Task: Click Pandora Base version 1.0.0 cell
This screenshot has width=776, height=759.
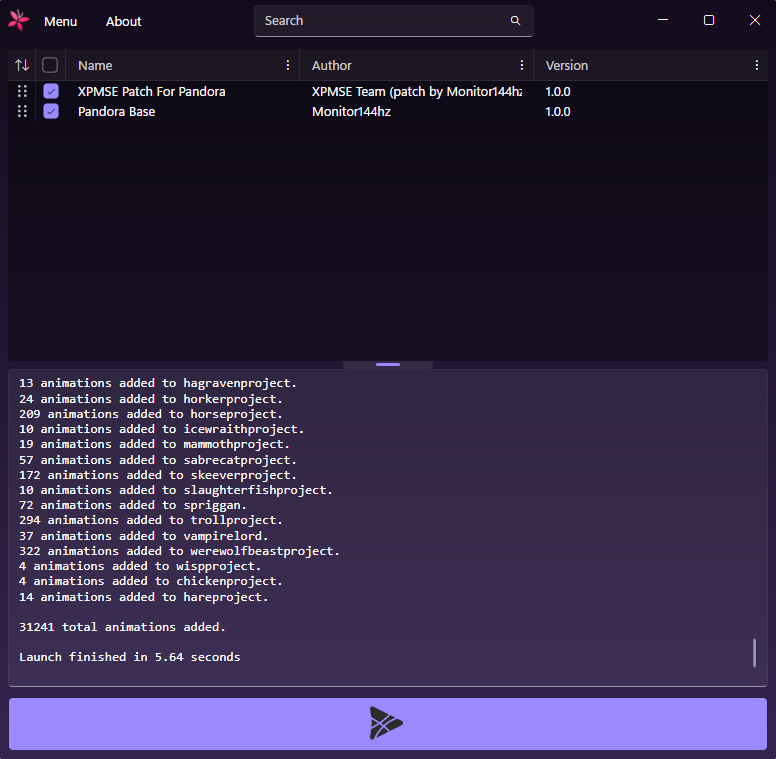Action: (x=558, y=112)
